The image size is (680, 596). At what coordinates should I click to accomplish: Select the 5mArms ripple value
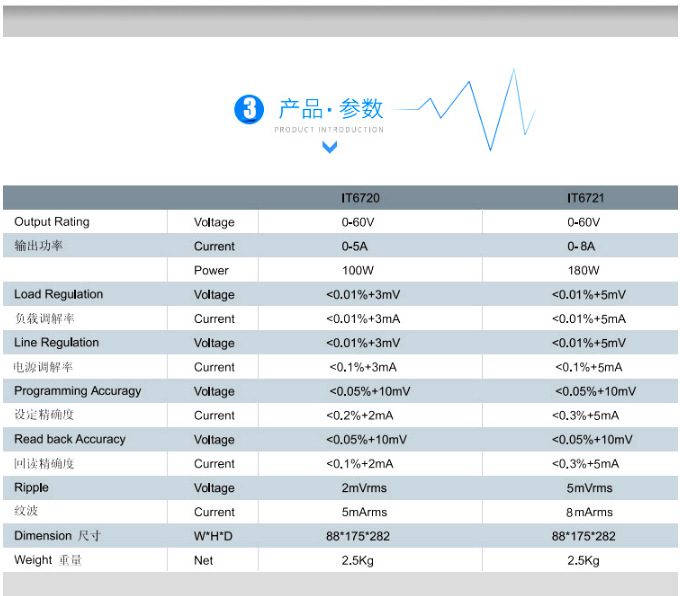click(364, 512)
